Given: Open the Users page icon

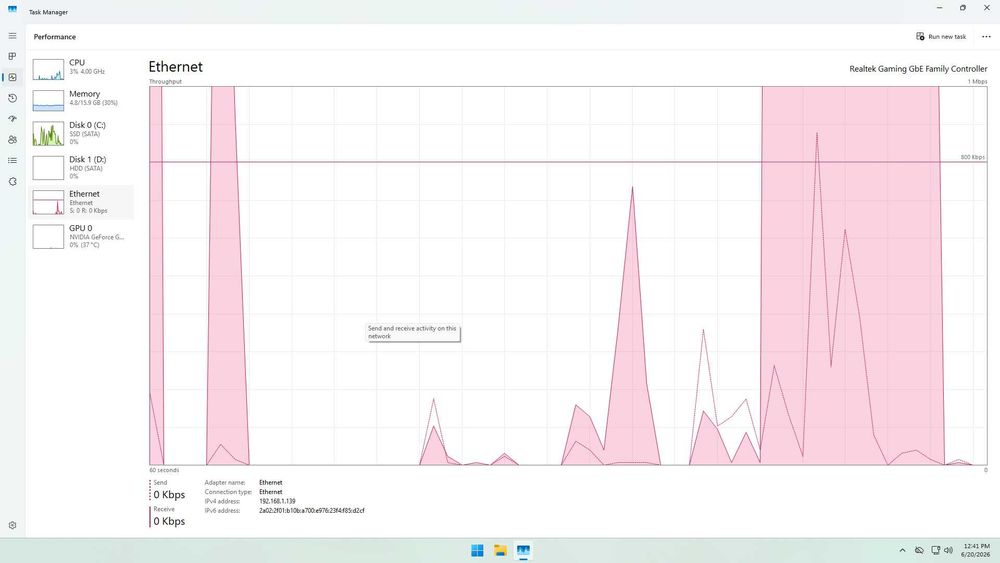Looking at the screenshot, I should tap(12, 140).
